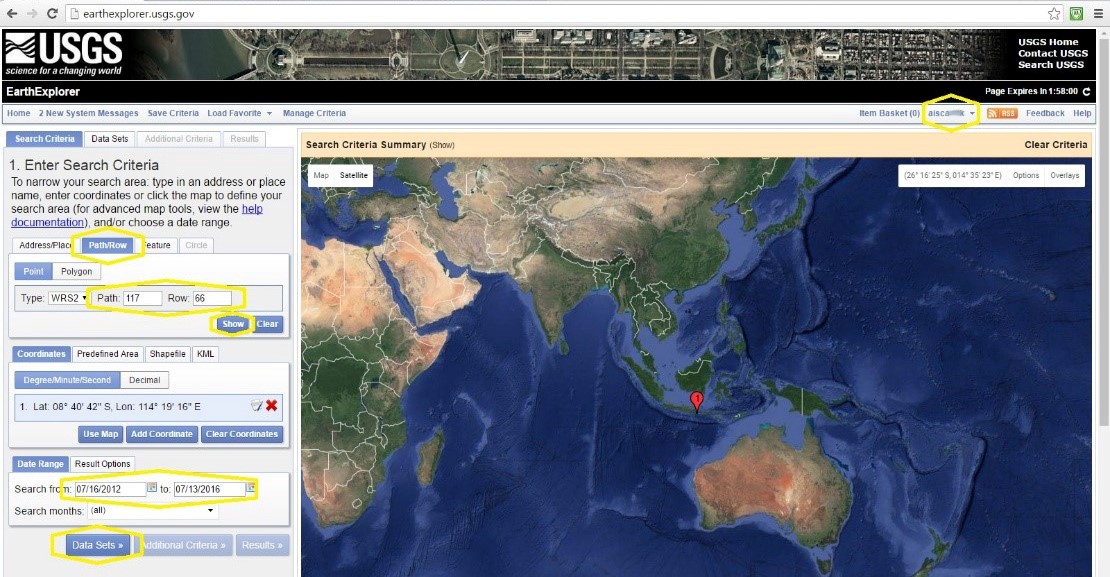Switch coordinates to Decimal format
The width and height of the screenshot is (1110, 577).
144,379
